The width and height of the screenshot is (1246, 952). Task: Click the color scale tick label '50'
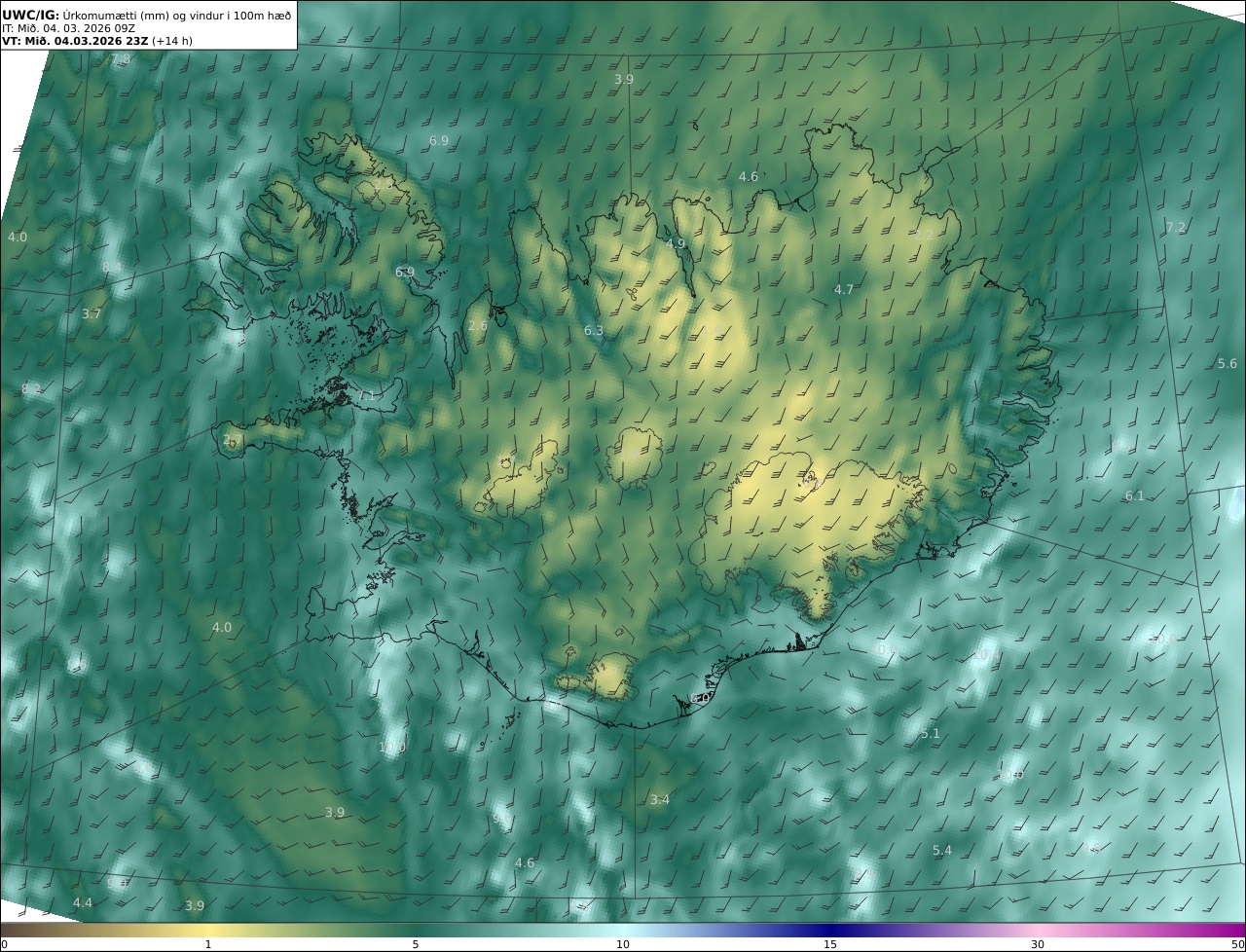pyautogui.click(x=1238, y=944)
